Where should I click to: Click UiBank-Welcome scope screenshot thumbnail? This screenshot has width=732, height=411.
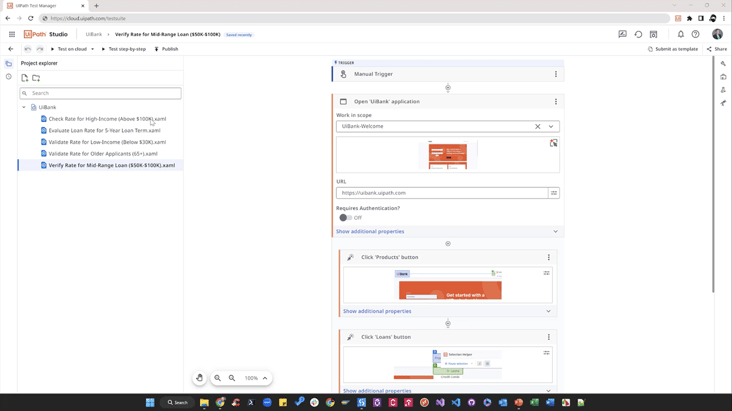point(448,155)
